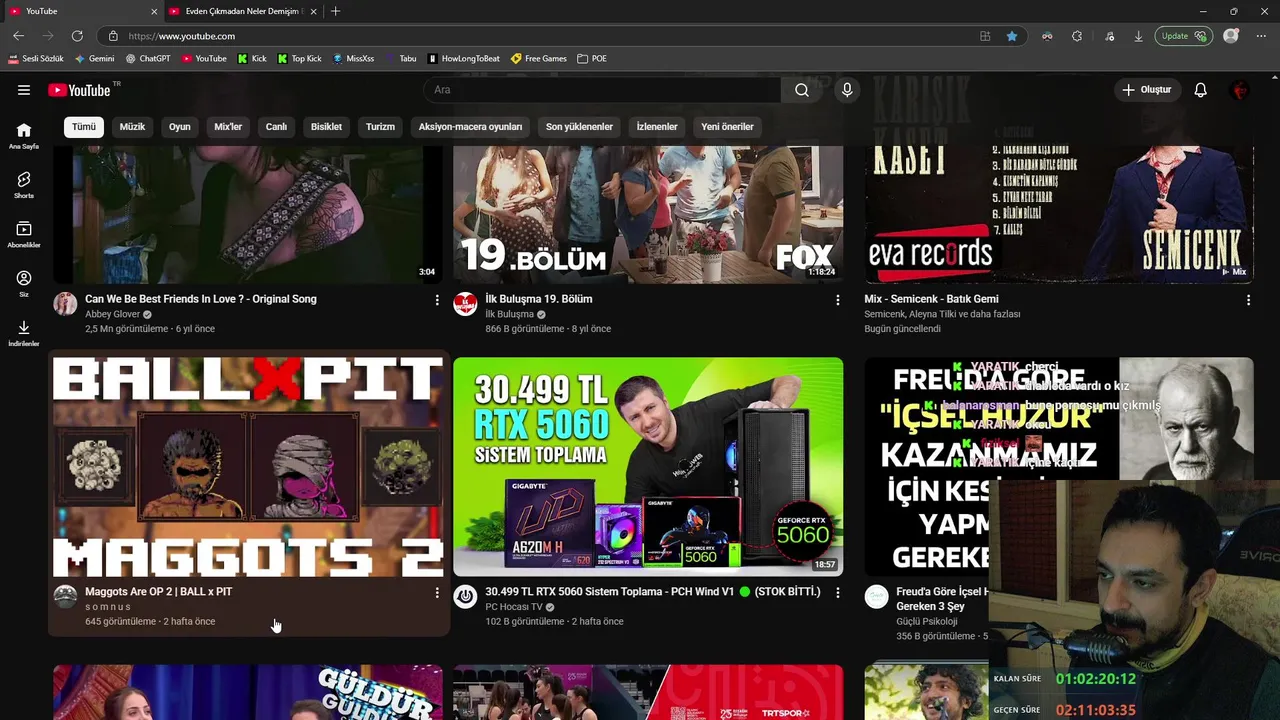Select the Oyun filter chip
This screenshot has width=1280, height=720.
(180, 127)
